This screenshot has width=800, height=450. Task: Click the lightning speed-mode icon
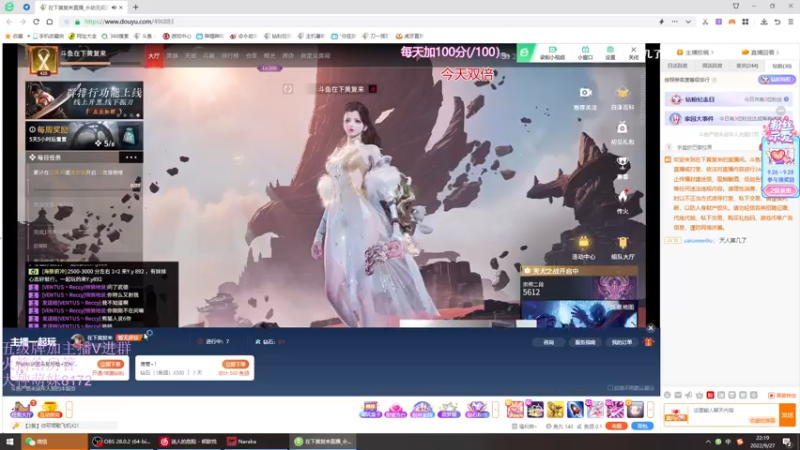tap(661, 22)
